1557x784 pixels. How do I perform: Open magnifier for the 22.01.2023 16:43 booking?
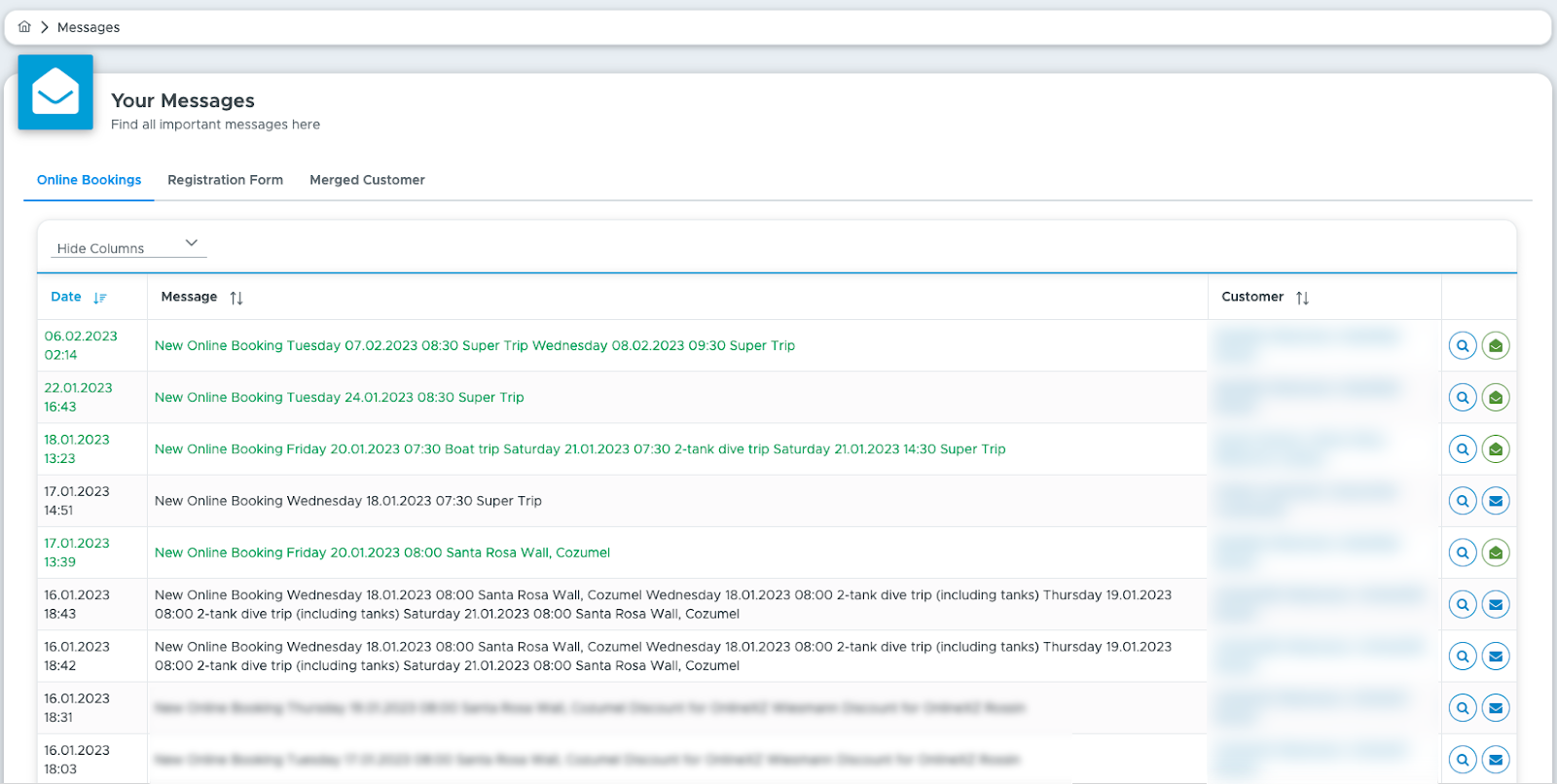[x=1463, y=397]
